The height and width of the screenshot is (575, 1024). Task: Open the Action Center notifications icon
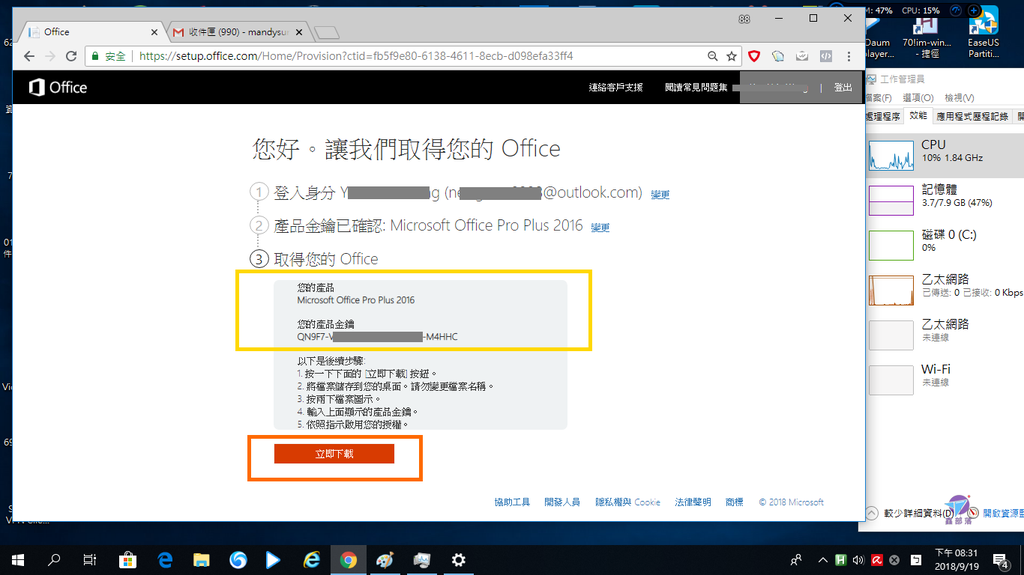(x=1000, y=560)
